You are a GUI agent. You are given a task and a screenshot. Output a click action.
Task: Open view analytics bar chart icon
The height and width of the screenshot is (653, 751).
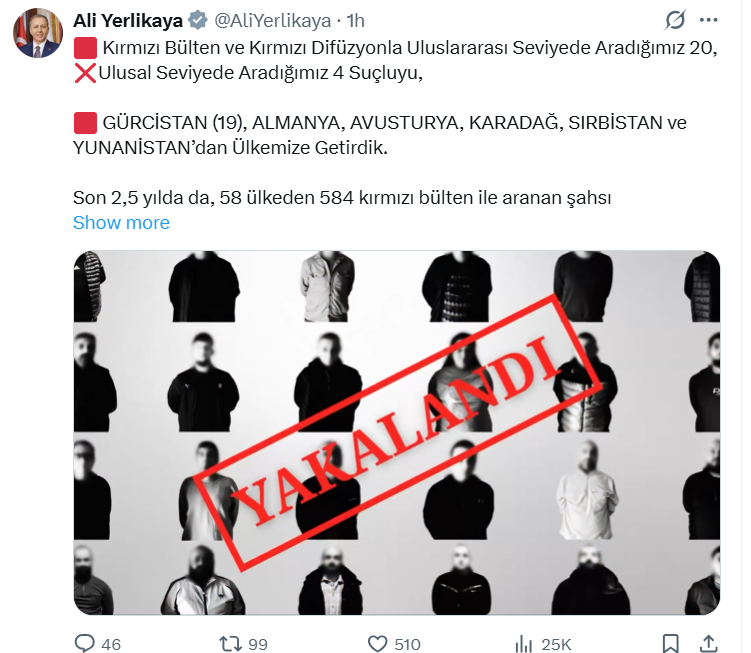coord(523,644)
